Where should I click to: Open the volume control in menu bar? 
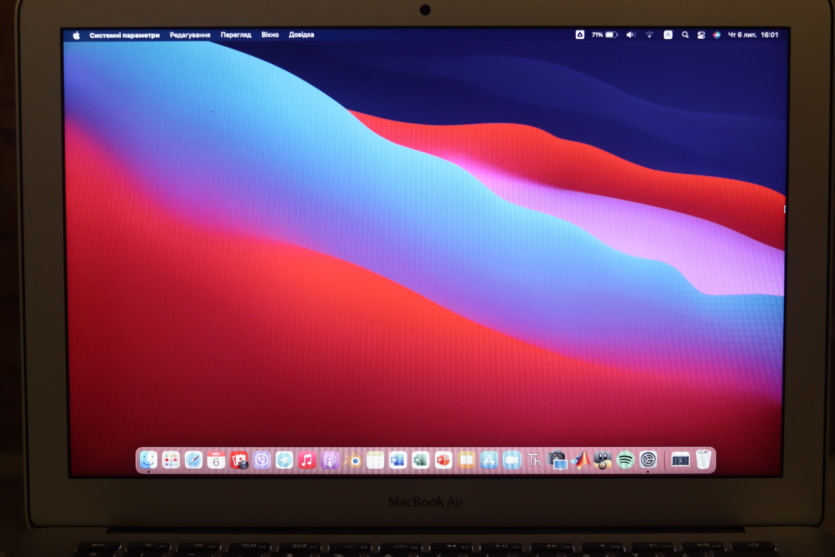(x=631, y=35)
